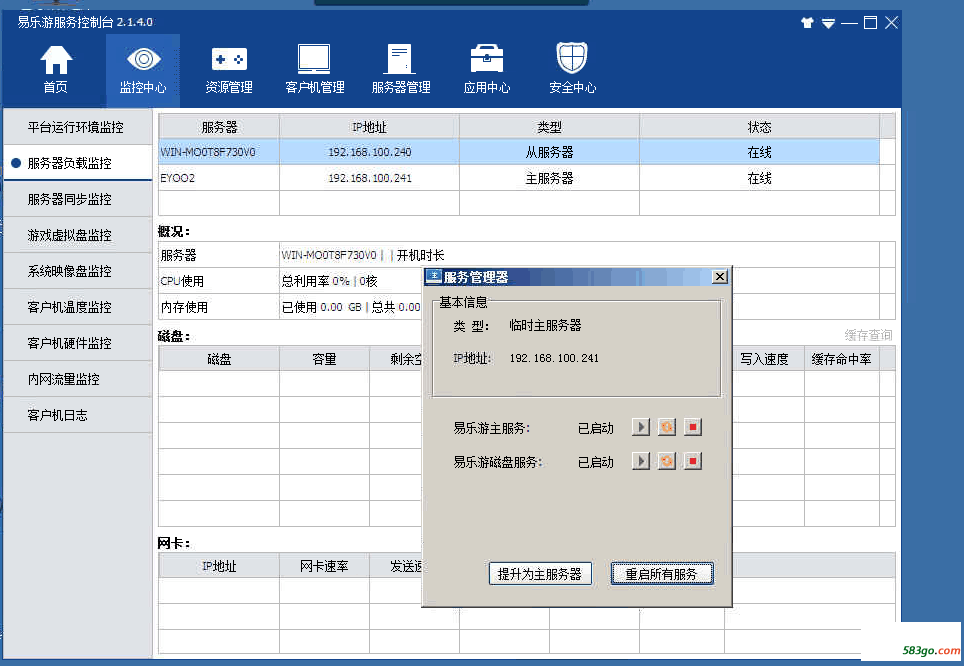The height and width of the screenshot is (666, 966).
Task: Click the skin shirt icon in title bar
Action: 807,23
